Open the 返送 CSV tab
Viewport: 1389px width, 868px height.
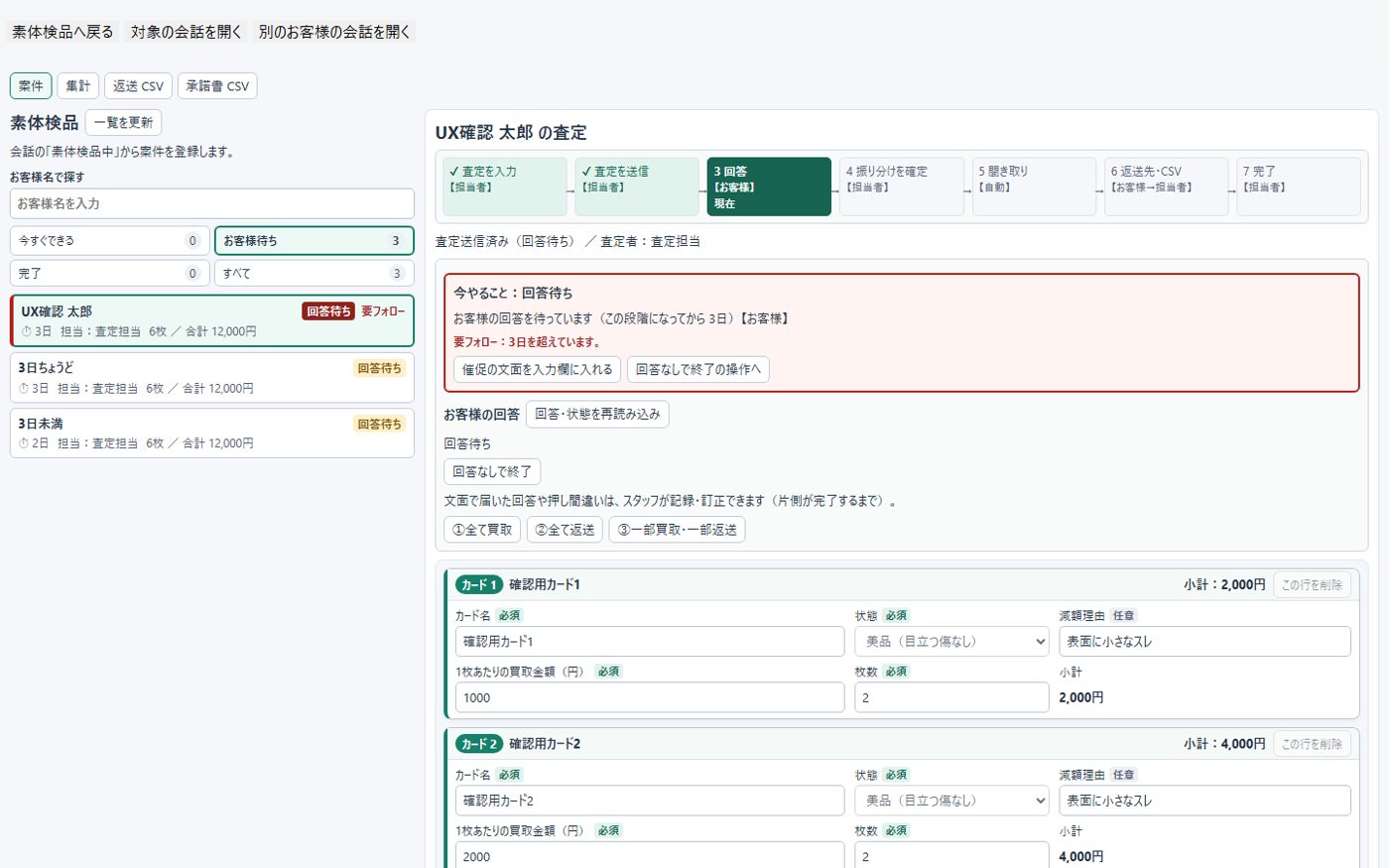(138, 86)
